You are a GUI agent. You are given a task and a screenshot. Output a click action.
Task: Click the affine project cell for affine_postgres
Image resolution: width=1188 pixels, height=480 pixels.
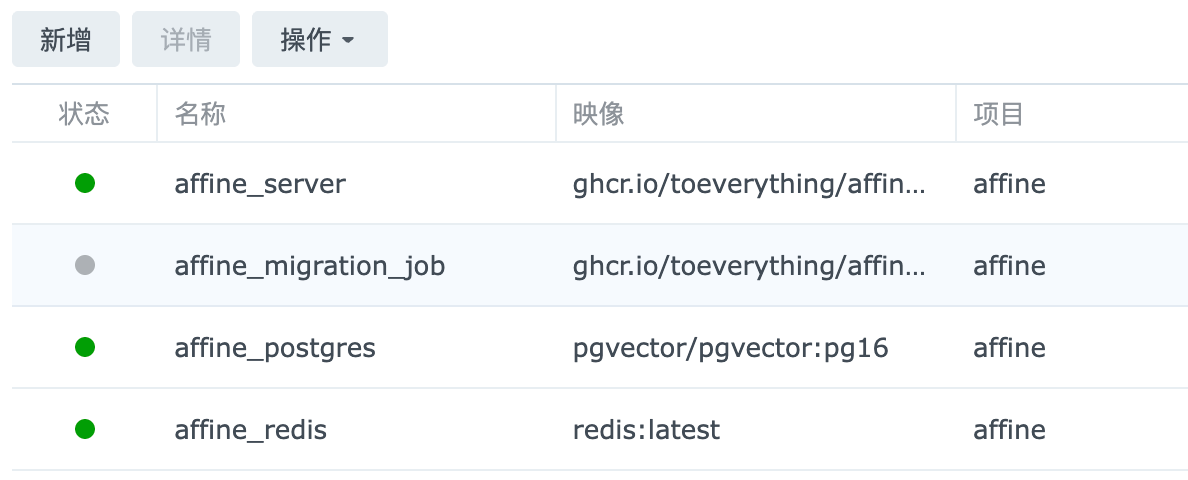[x=1009, y=348]
